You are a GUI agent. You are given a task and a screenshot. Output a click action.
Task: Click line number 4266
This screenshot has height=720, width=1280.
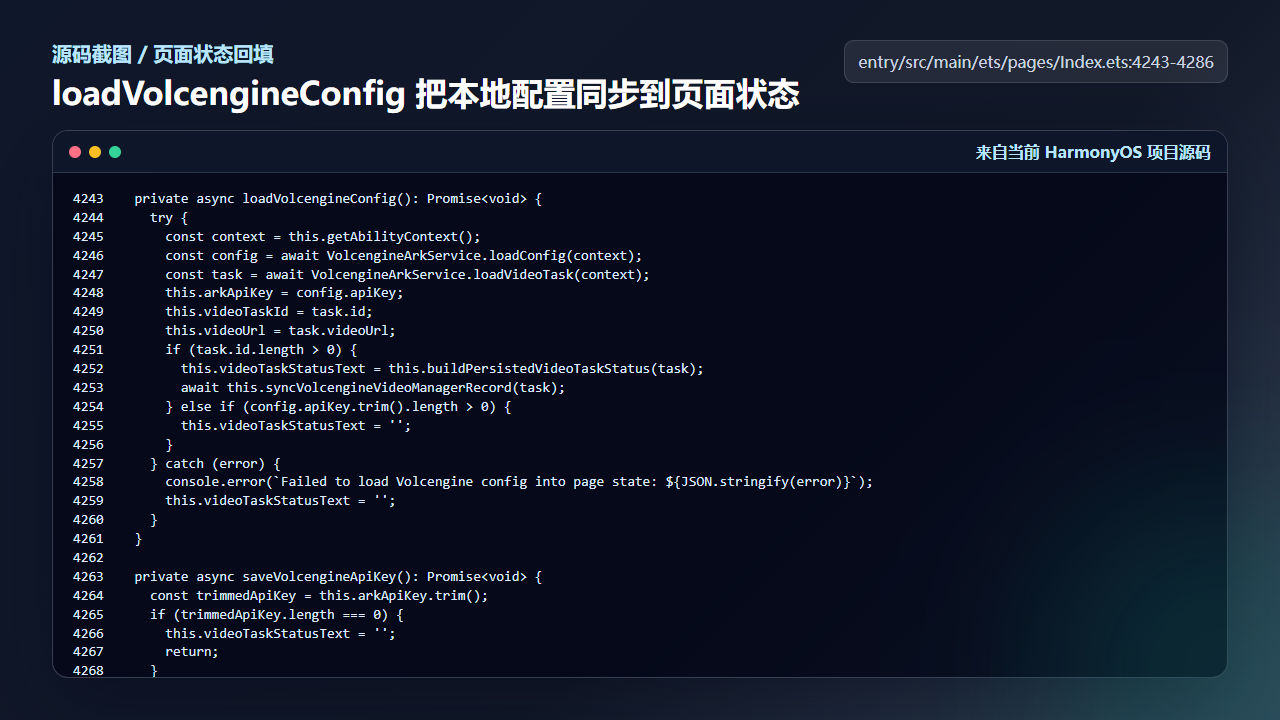tap(88, 634)
